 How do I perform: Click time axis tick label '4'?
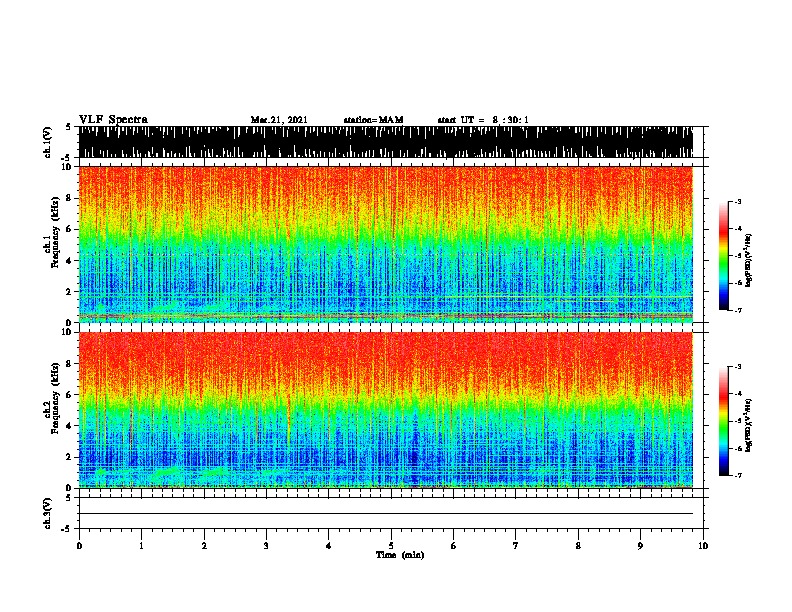tap(328, 546)
